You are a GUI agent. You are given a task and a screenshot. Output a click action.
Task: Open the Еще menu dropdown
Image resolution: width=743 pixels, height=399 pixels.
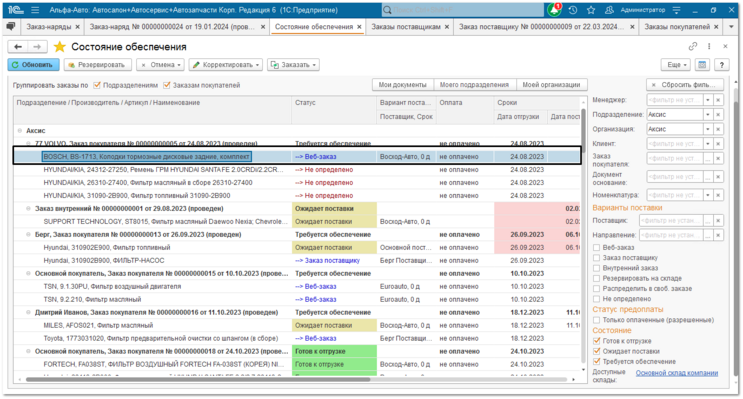[677, 64]
